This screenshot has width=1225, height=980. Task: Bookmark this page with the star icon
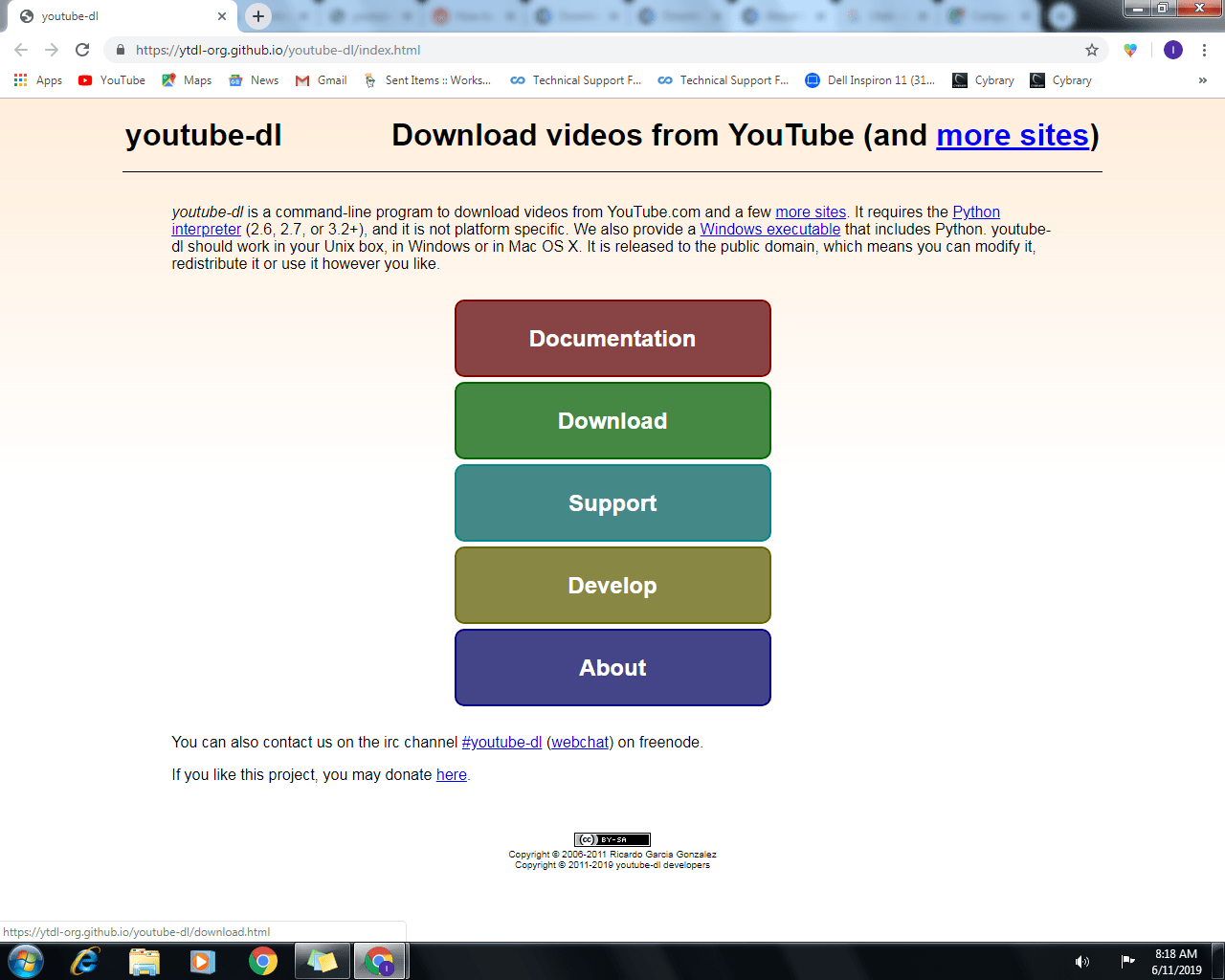coord(1092,50)
